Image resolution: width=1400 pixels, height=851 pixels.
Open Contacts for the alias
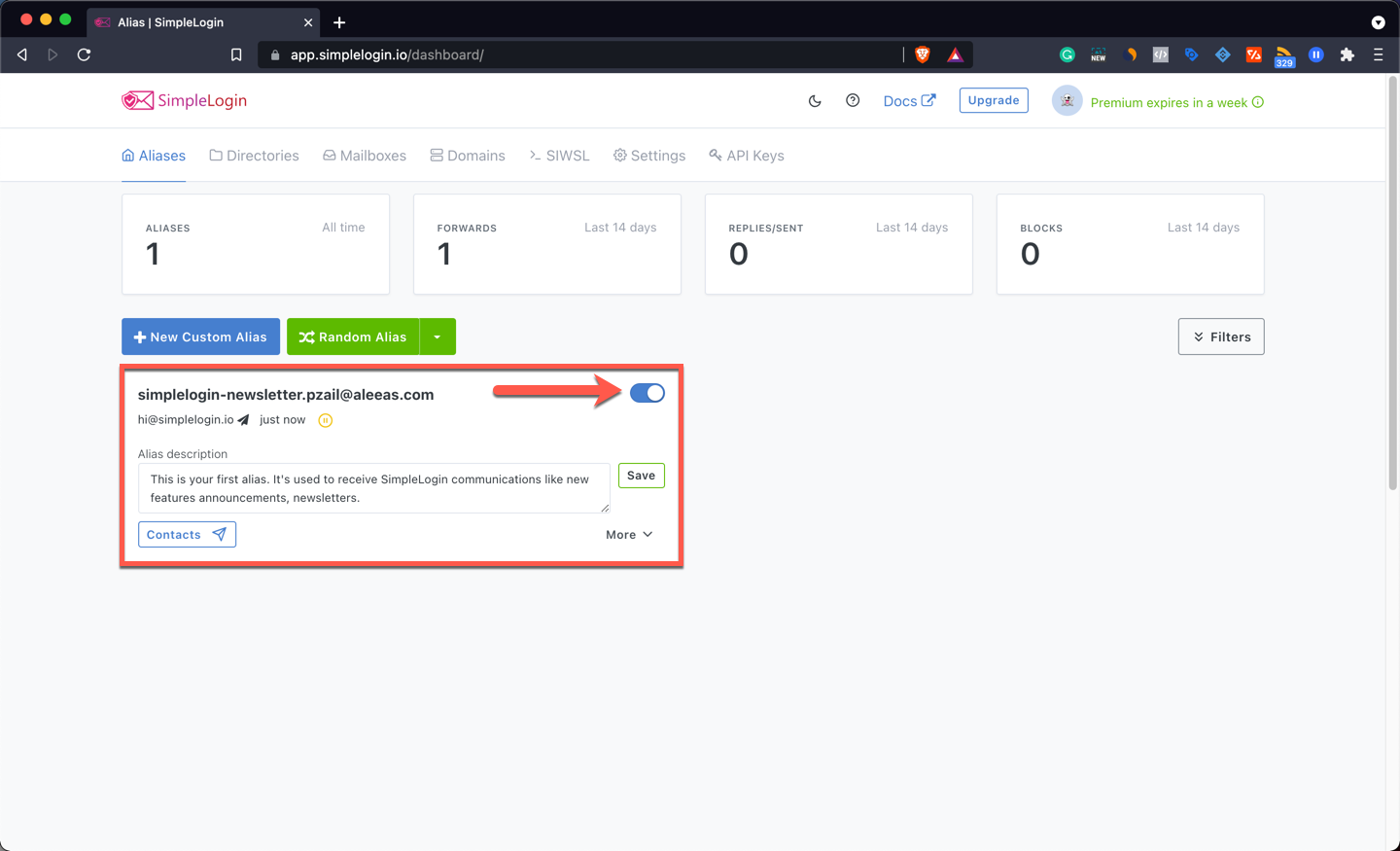187,534
